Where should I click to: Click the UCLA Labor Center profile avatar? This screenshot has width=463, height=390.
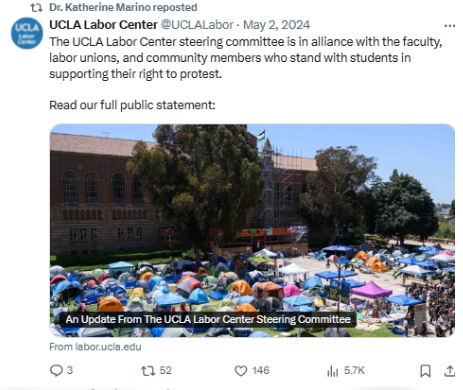click(27, 33)
